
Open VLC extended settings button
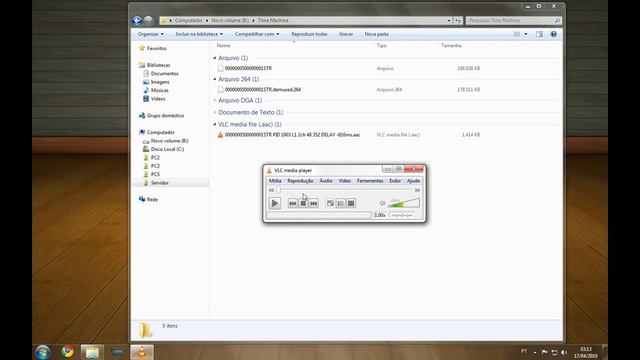click(351, 203)
